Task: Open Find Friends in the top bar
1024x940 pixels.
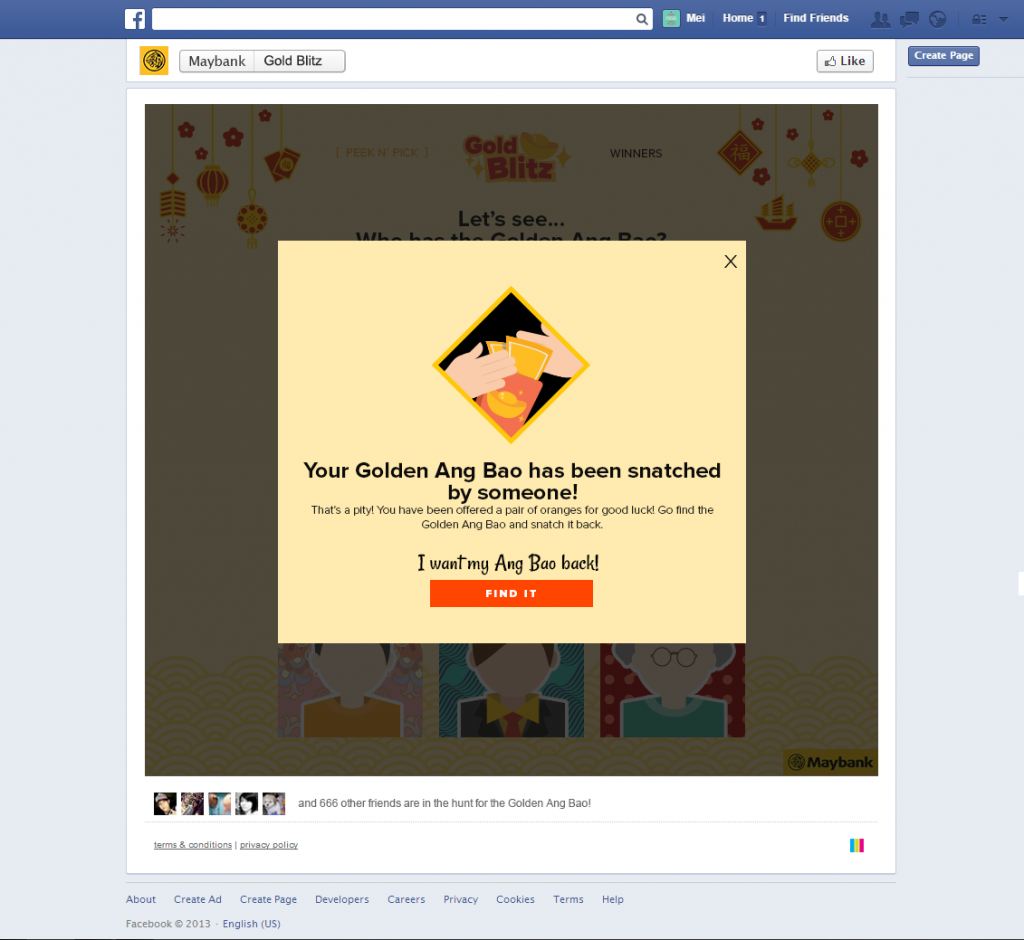Action: (x=816, y=18)
